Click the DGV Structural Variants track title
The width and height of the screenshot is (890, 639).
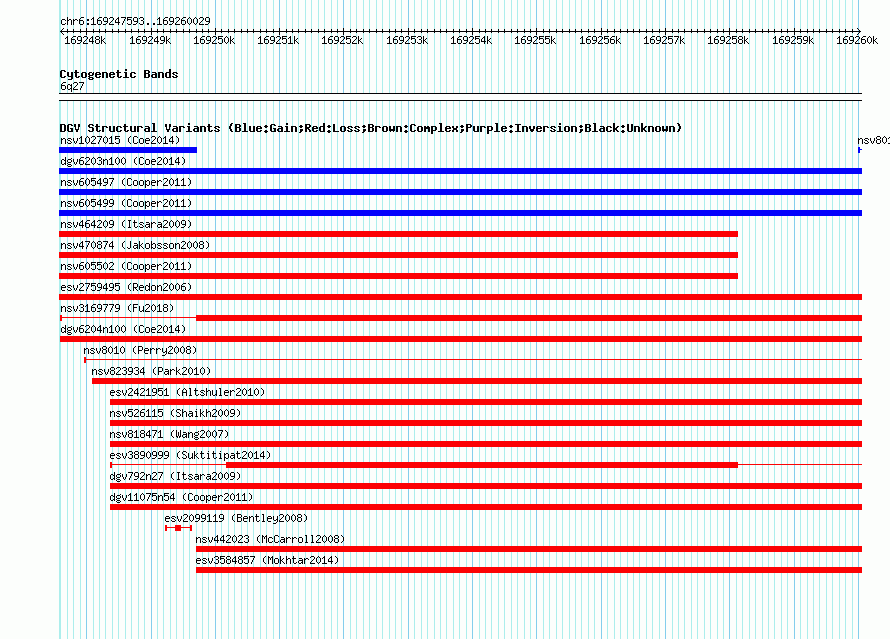coord(371,128)
